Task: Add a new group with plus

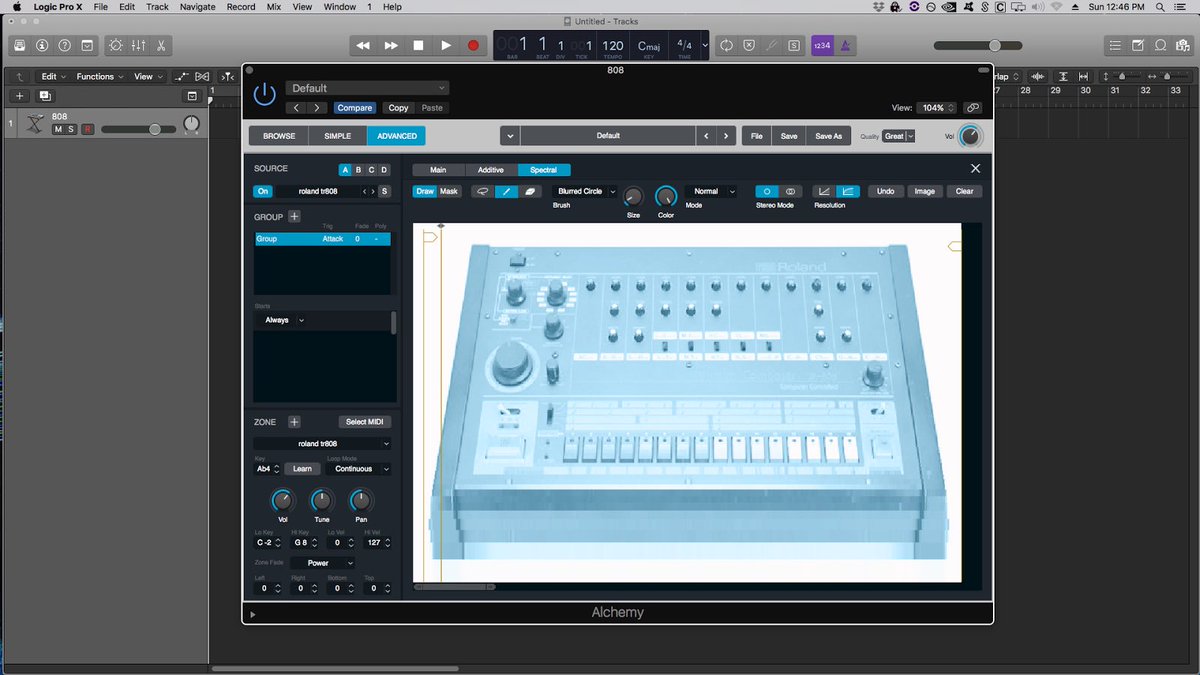Action: [x=295, y=216]
